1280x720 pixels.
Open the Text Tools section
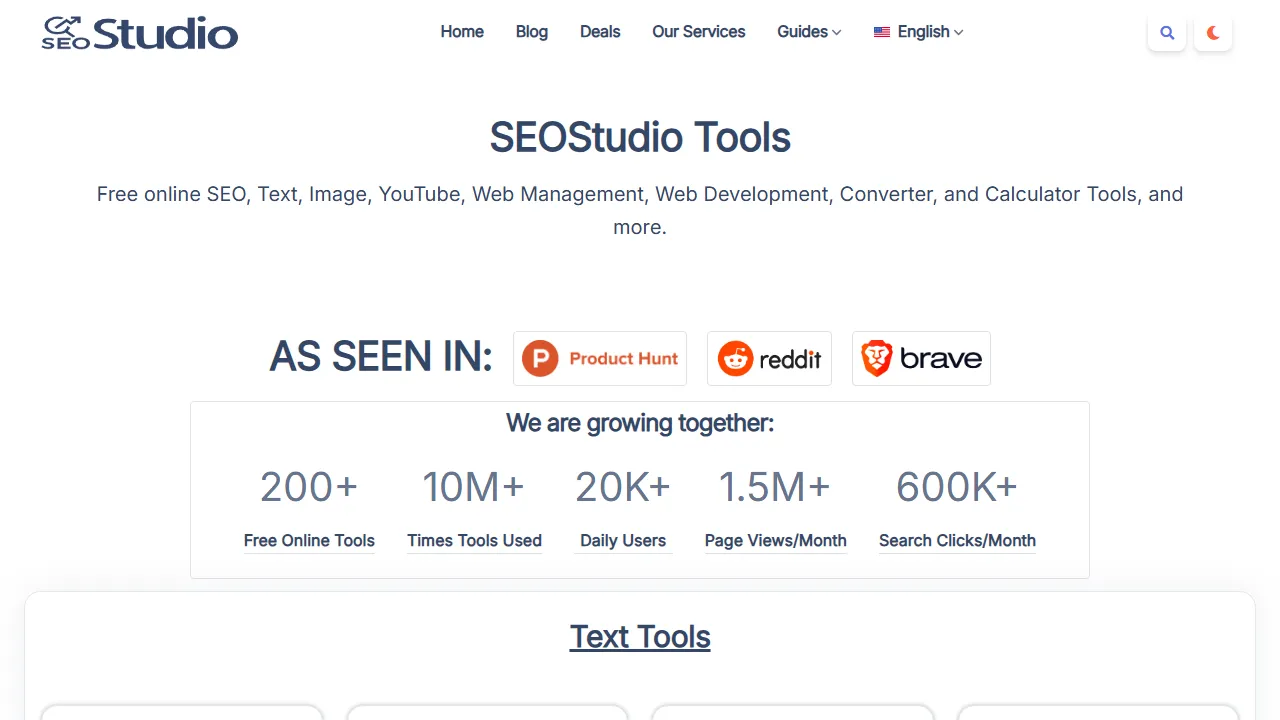(639, 636)
